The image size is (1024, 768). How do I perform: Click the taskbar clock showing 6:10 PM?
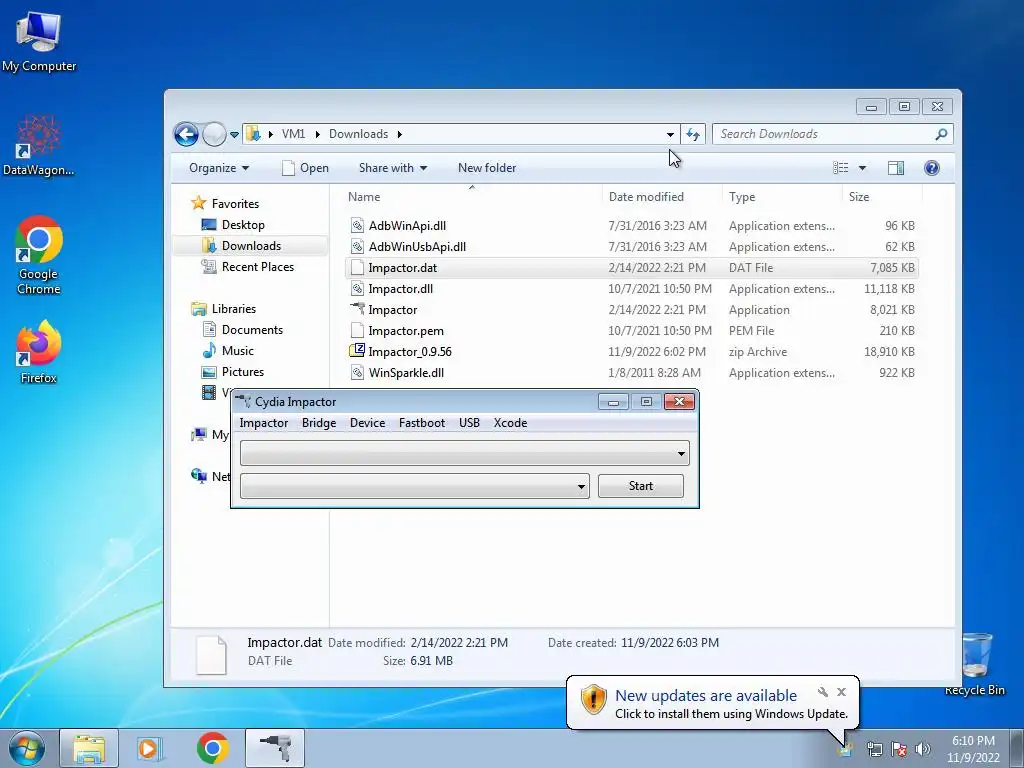point(973,749)
